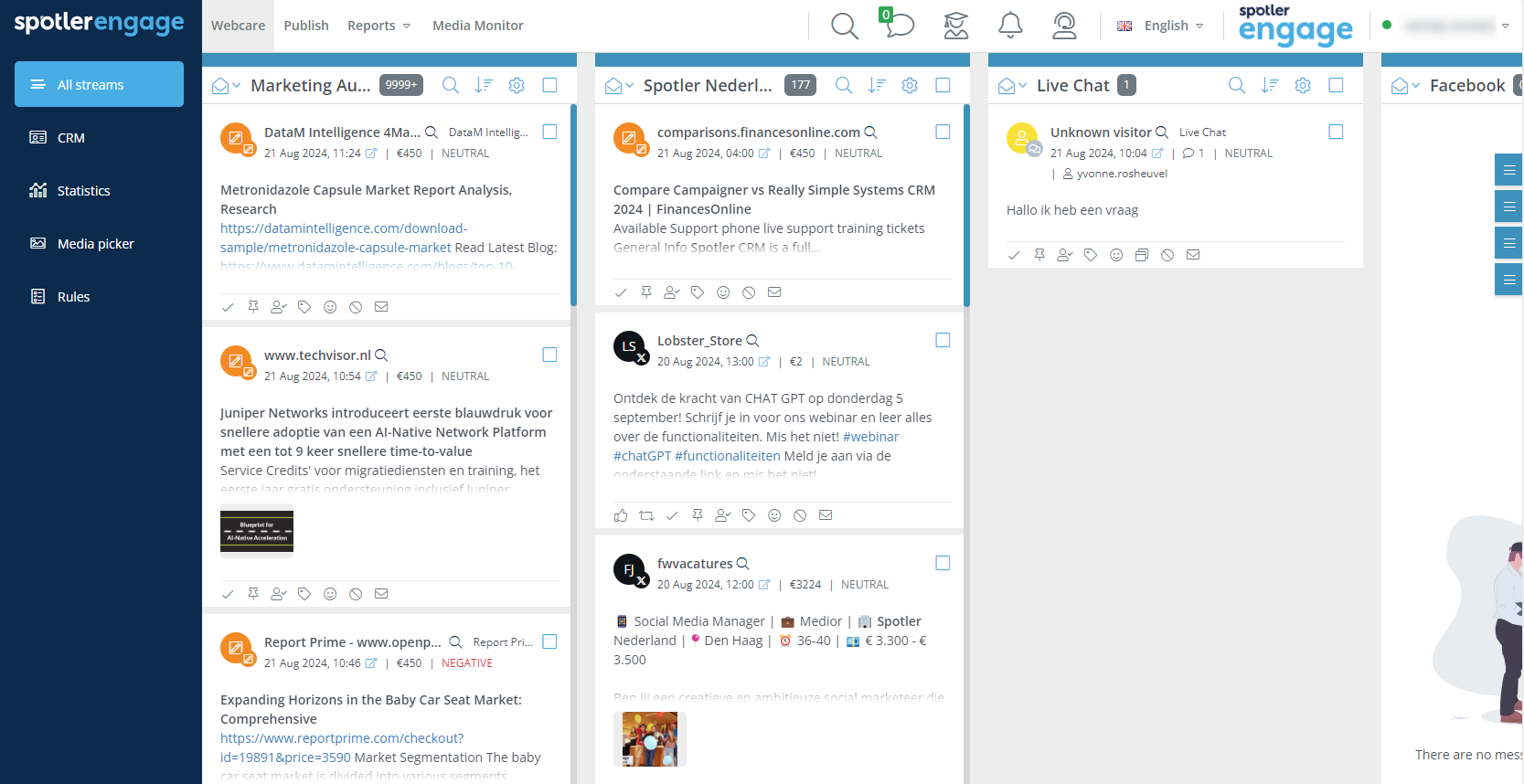This screenshot has width=1524, height=784.
Task: Open the notifications bell icon
Action: click(x=1010, y=26)
